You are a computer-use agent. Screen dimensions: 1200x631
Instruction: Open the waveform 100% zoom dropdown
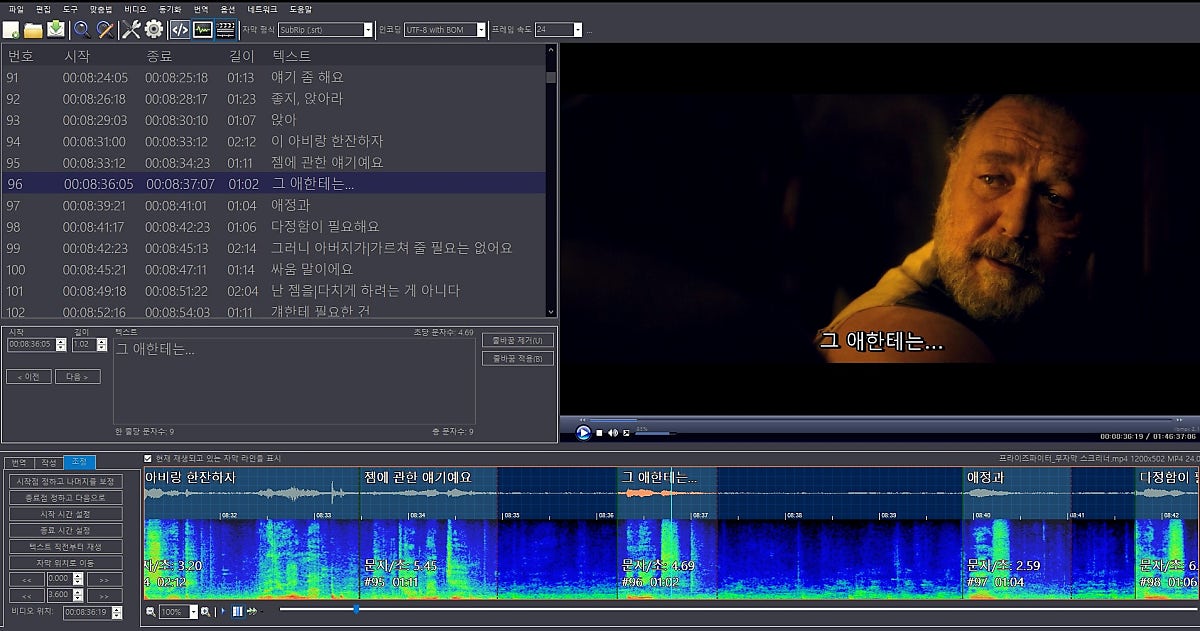click(x=192, y=611)
